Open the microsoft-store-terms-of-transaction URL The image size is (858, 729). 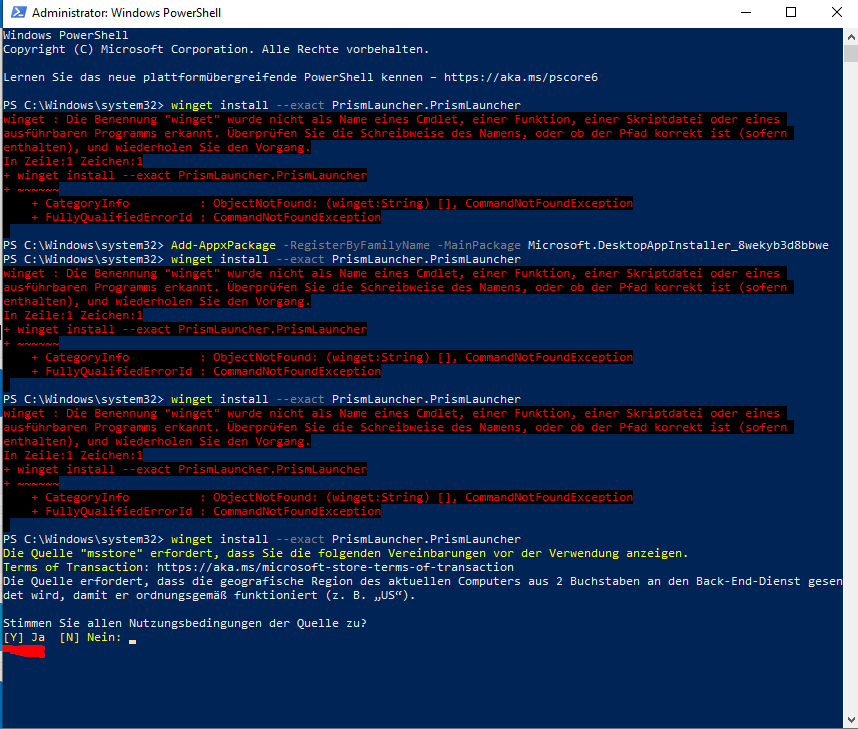pyautogui.click(x=335, y=567)
